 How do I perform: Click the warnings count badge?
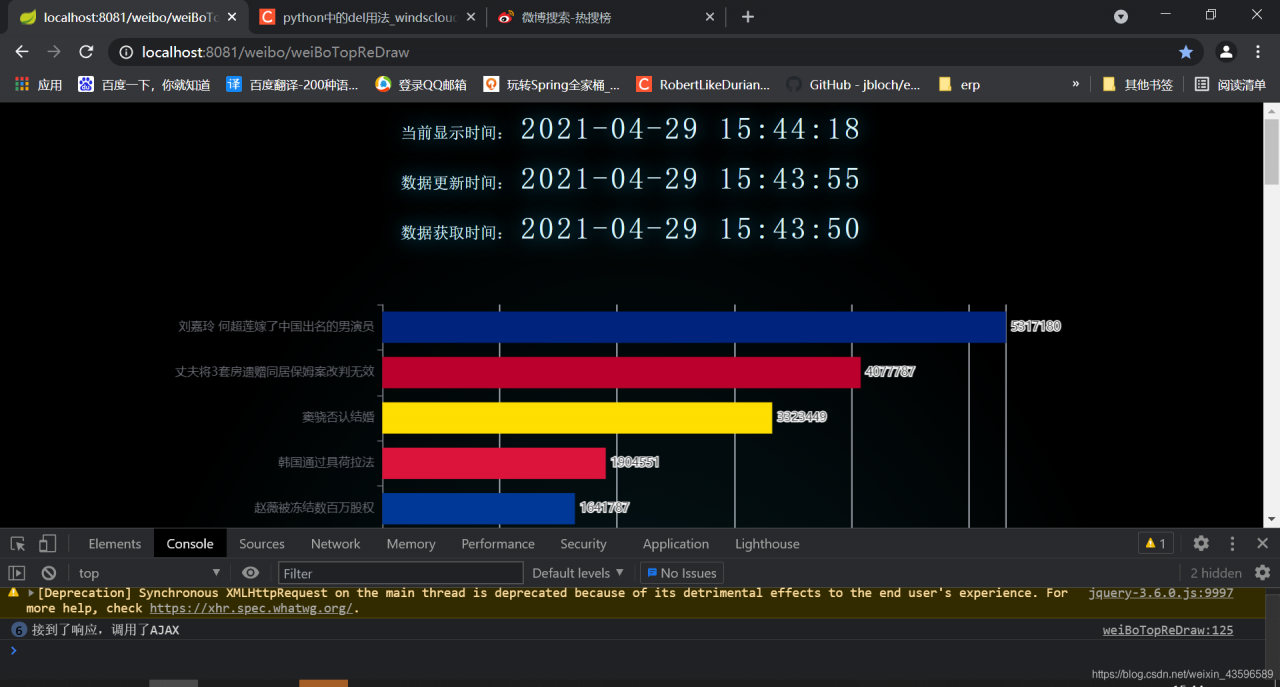[1155, 544]
